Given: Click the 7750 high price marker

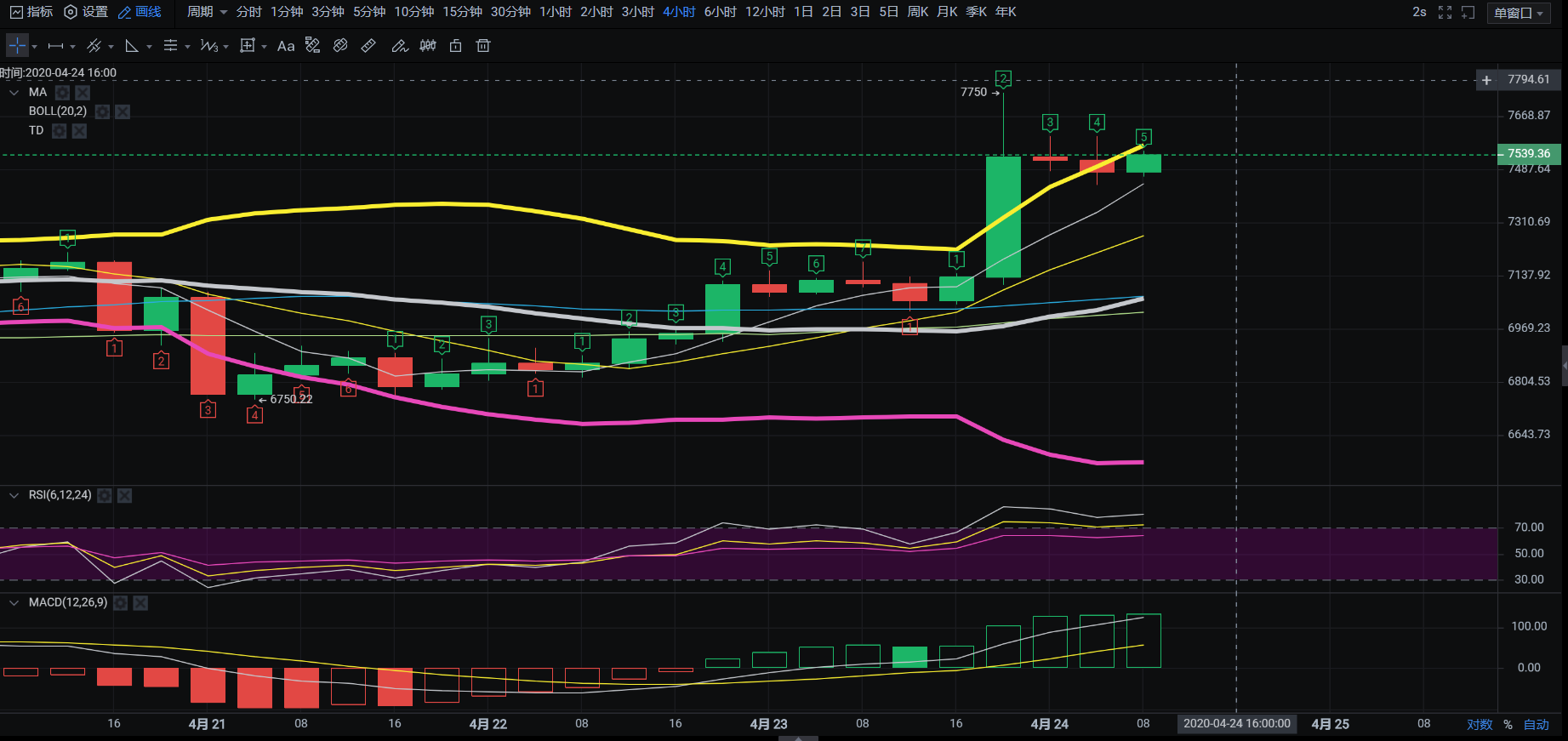Looking at the screenshot, I should tap(980, 92).
